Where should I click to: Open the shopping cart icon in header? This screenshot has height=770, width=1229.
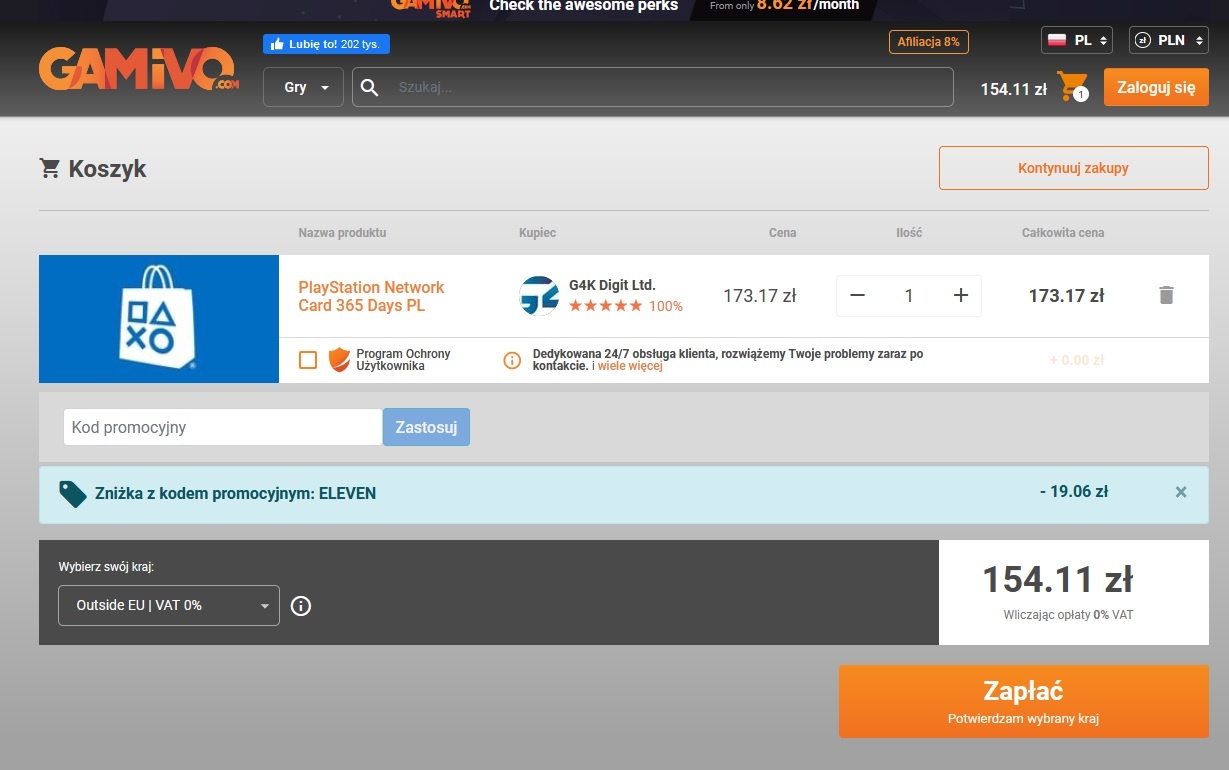pyautogui.click(x=1073, y=87)
